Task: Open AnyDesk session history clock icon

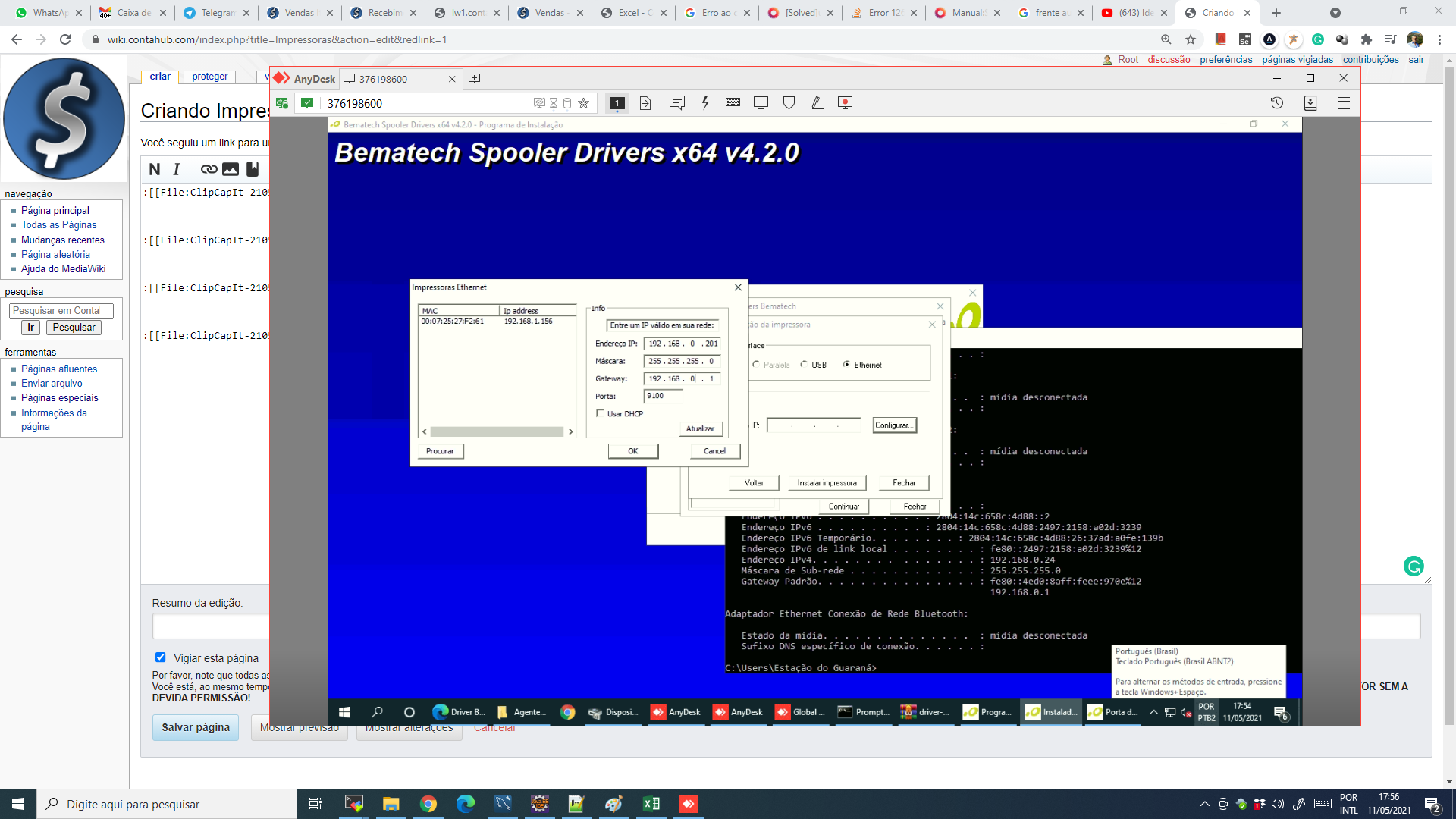Action: [1277, 103]
